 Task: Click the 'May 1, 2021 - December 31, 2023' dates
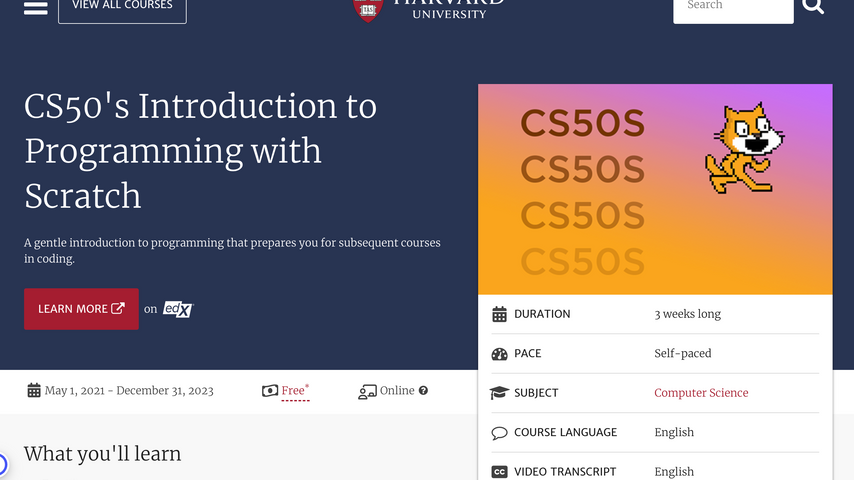pyautogui.click(x=129, y=391)
